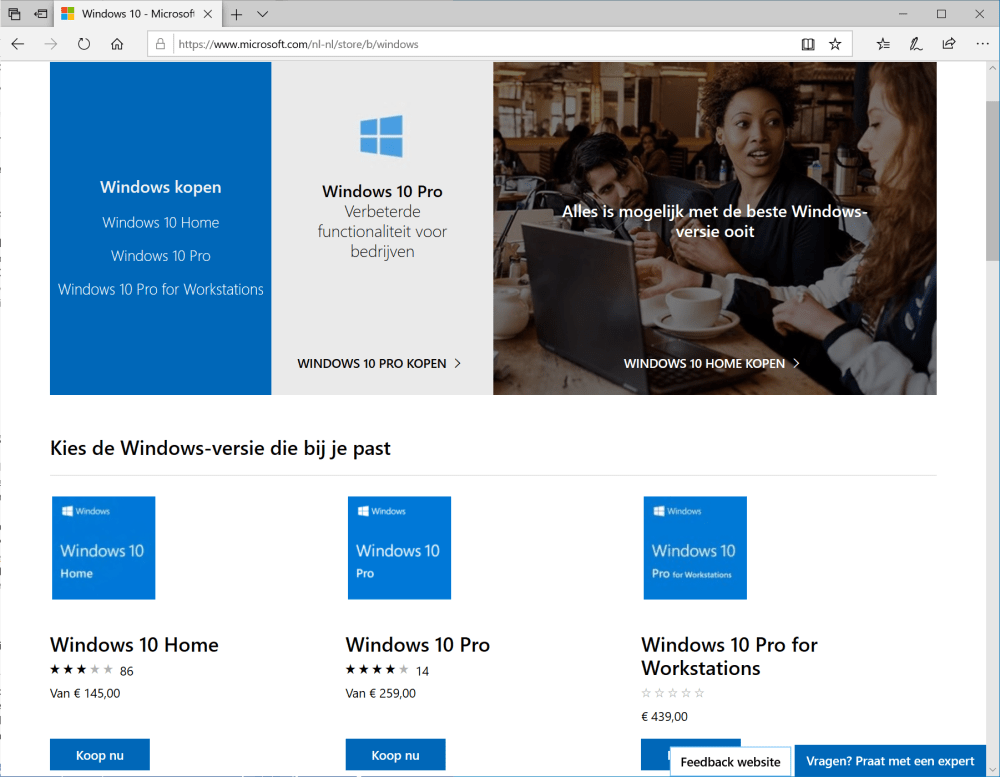Screen dimensions: 1000x777
Task: Click WINDOWS 10 PRO KOPEN link
Action: click(x=379, y=364)
